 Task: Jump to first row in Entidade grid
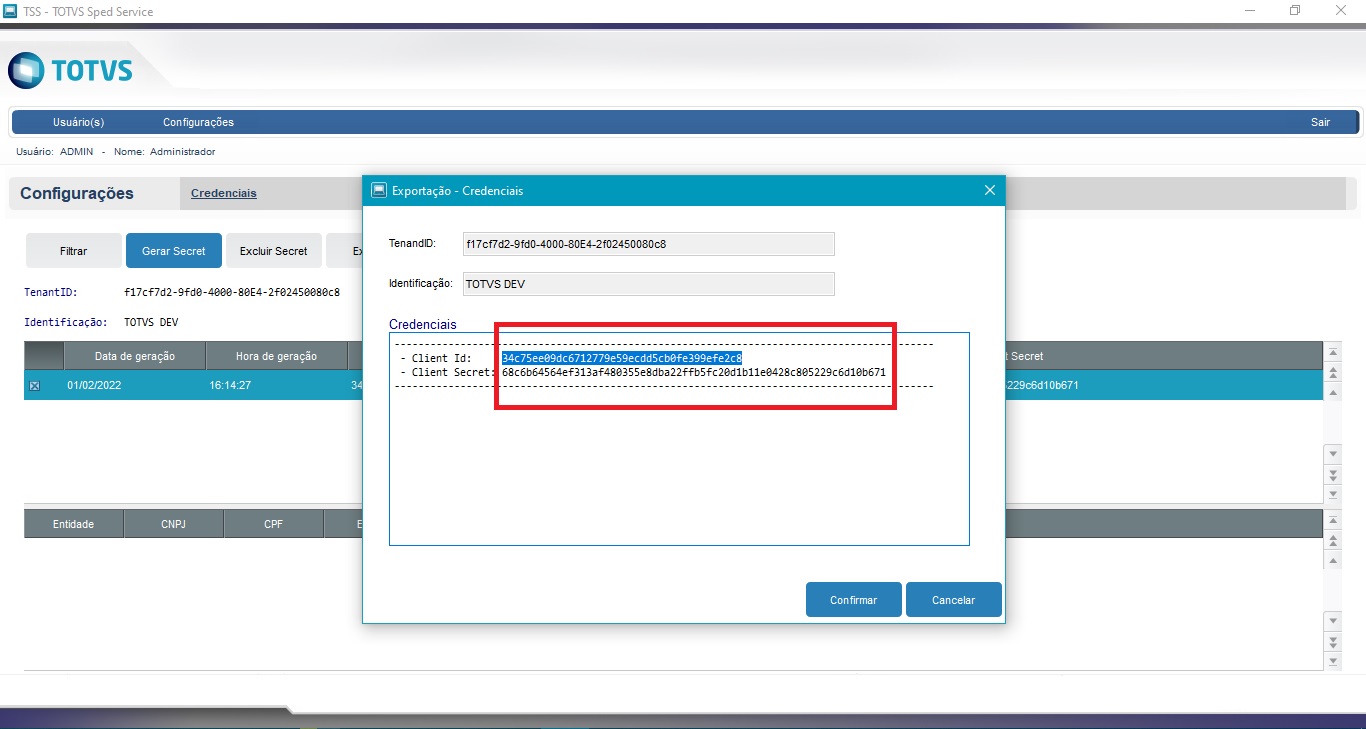point(1332,520)
